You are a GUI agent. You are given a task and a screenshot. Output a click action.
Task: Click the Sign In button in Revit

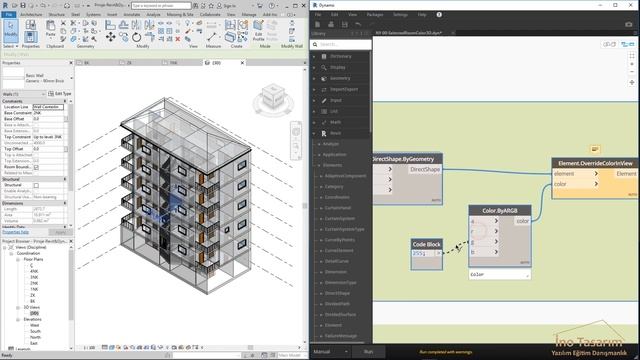226,6
